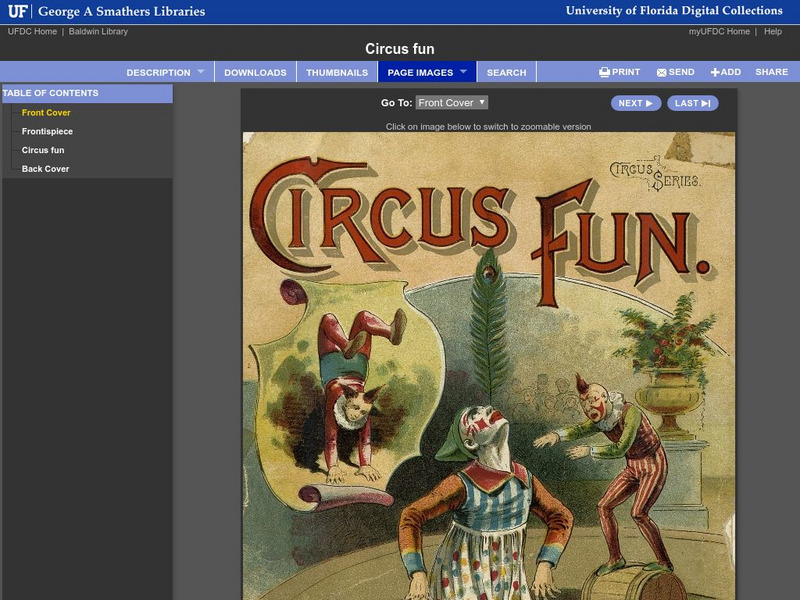Click the UF logo in the header
The width and height of the screenshot is (800, 600).
click(18, 10)
